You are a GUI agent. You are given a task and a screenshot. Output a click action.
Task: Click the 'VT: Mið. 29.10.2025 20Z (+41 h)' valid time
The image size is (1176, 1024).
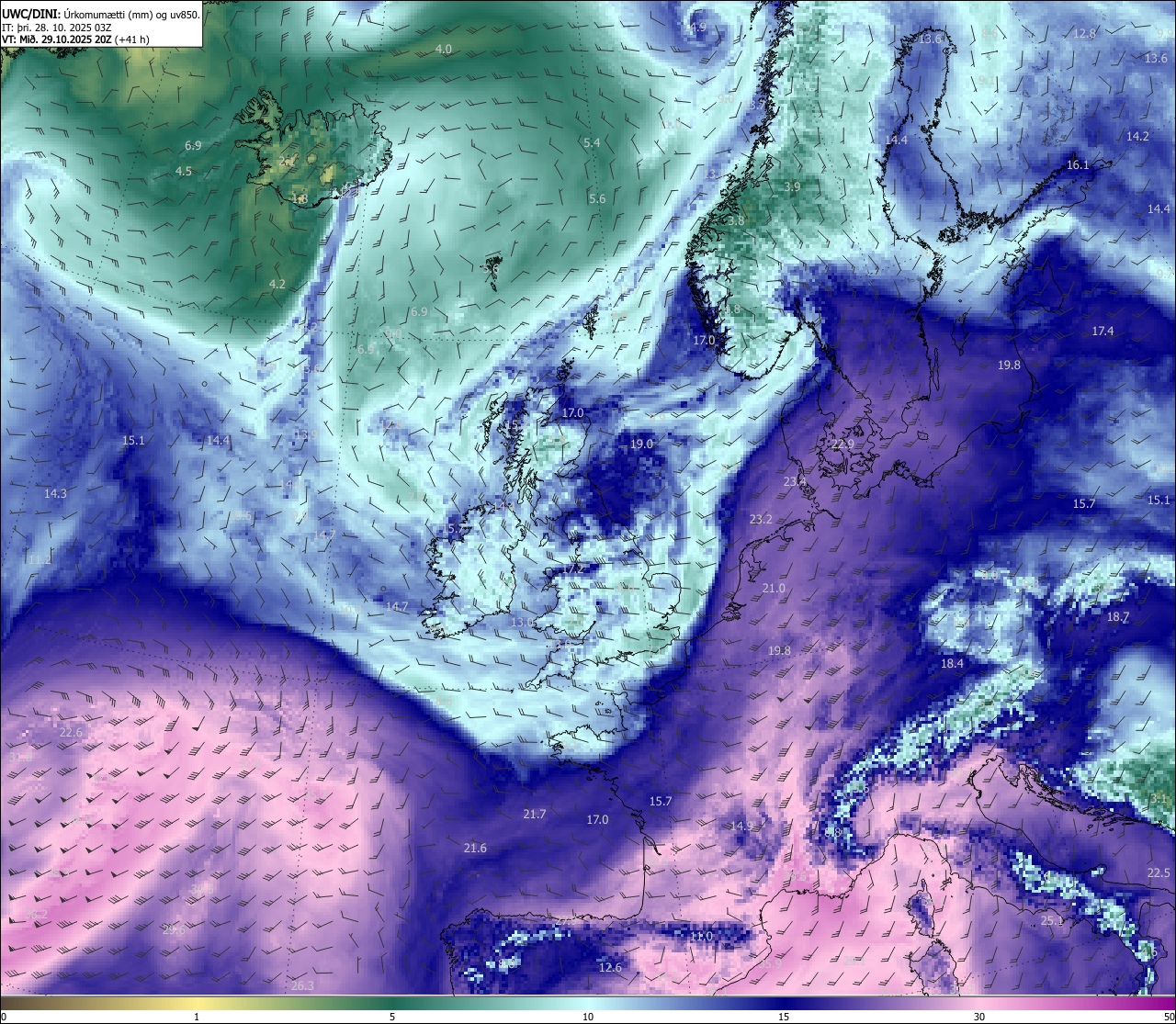pos(75,39)
